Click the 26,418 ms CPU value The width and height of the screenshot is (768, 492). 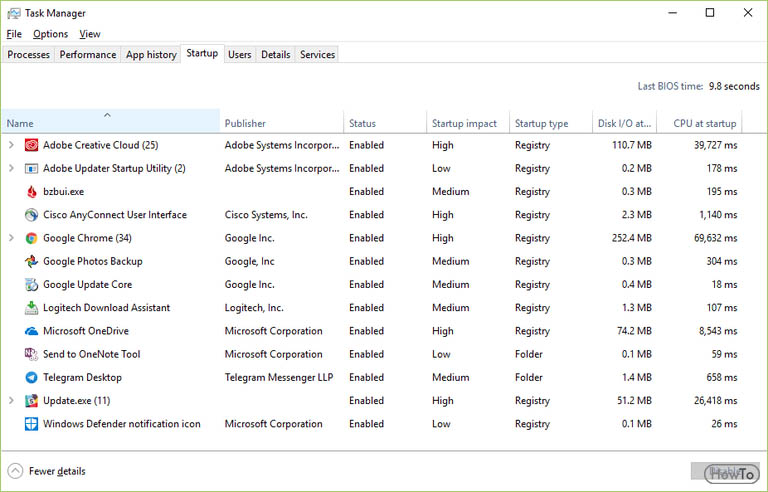[x=715, y=400]
